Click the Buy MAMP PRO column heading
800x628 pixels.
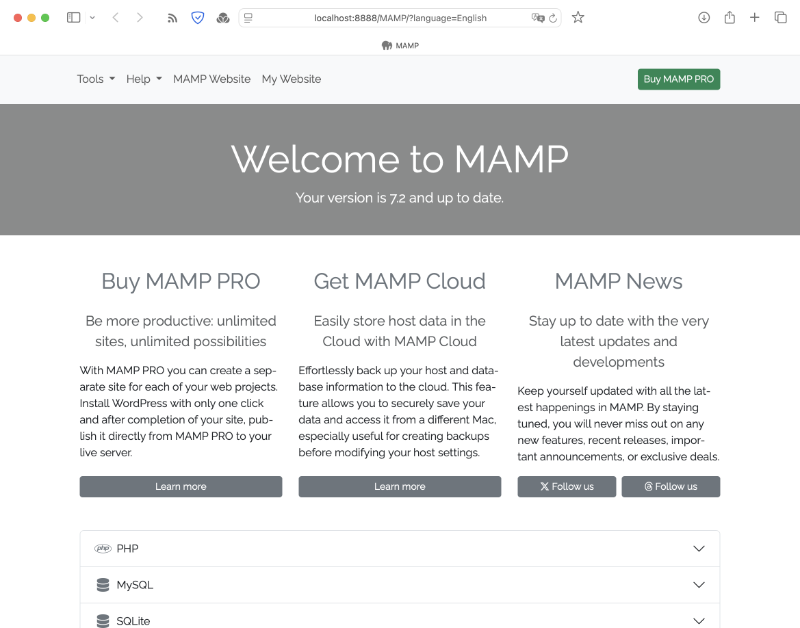[181, 281]
